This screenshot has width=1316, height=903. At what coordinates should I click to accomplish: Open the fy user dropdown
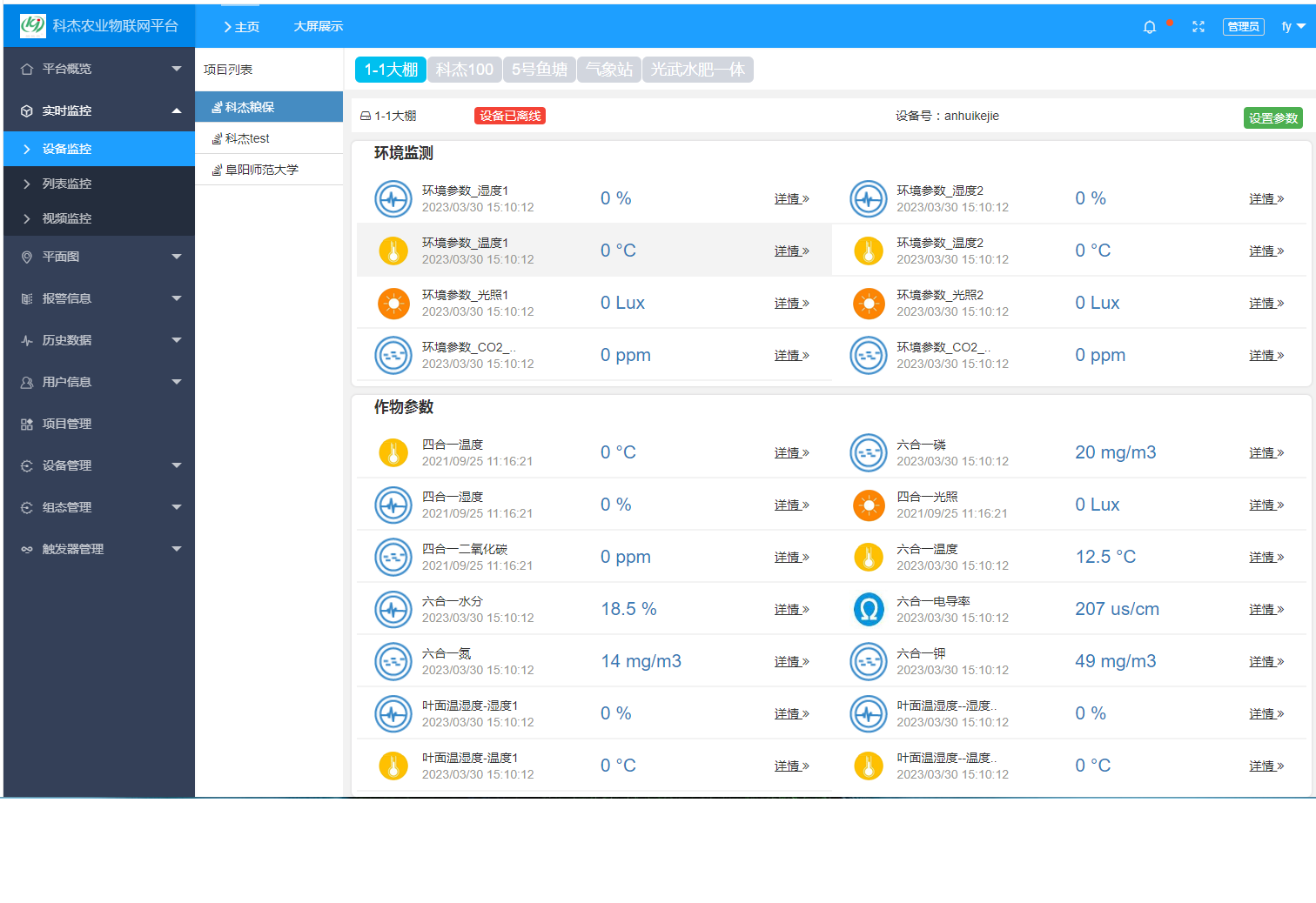(1292, 27)
